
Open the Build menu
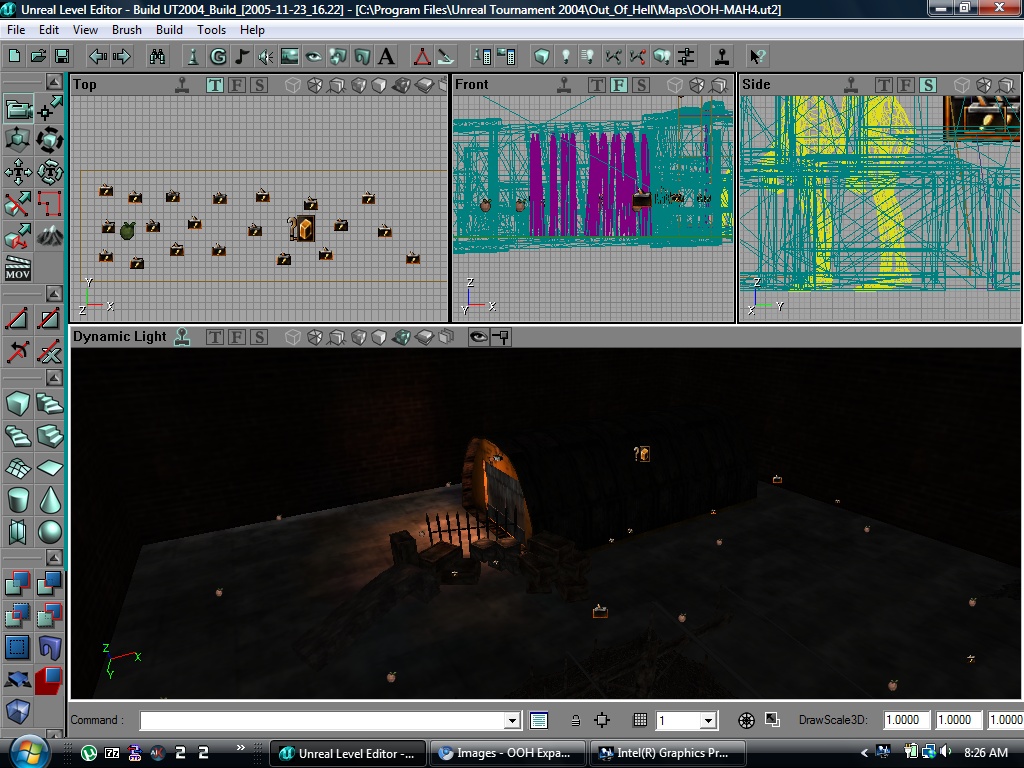(x=169, y=30)
